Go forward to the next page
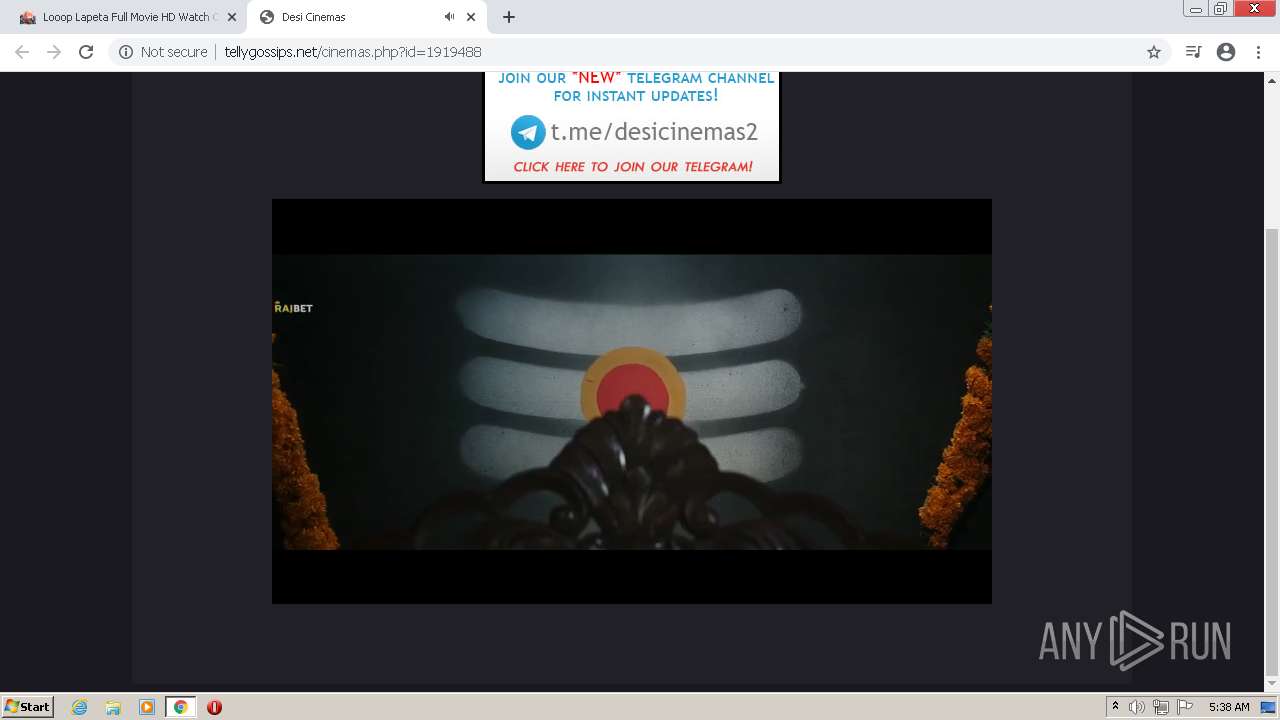This screenshot has width=1280, height=720. [54, 52]
